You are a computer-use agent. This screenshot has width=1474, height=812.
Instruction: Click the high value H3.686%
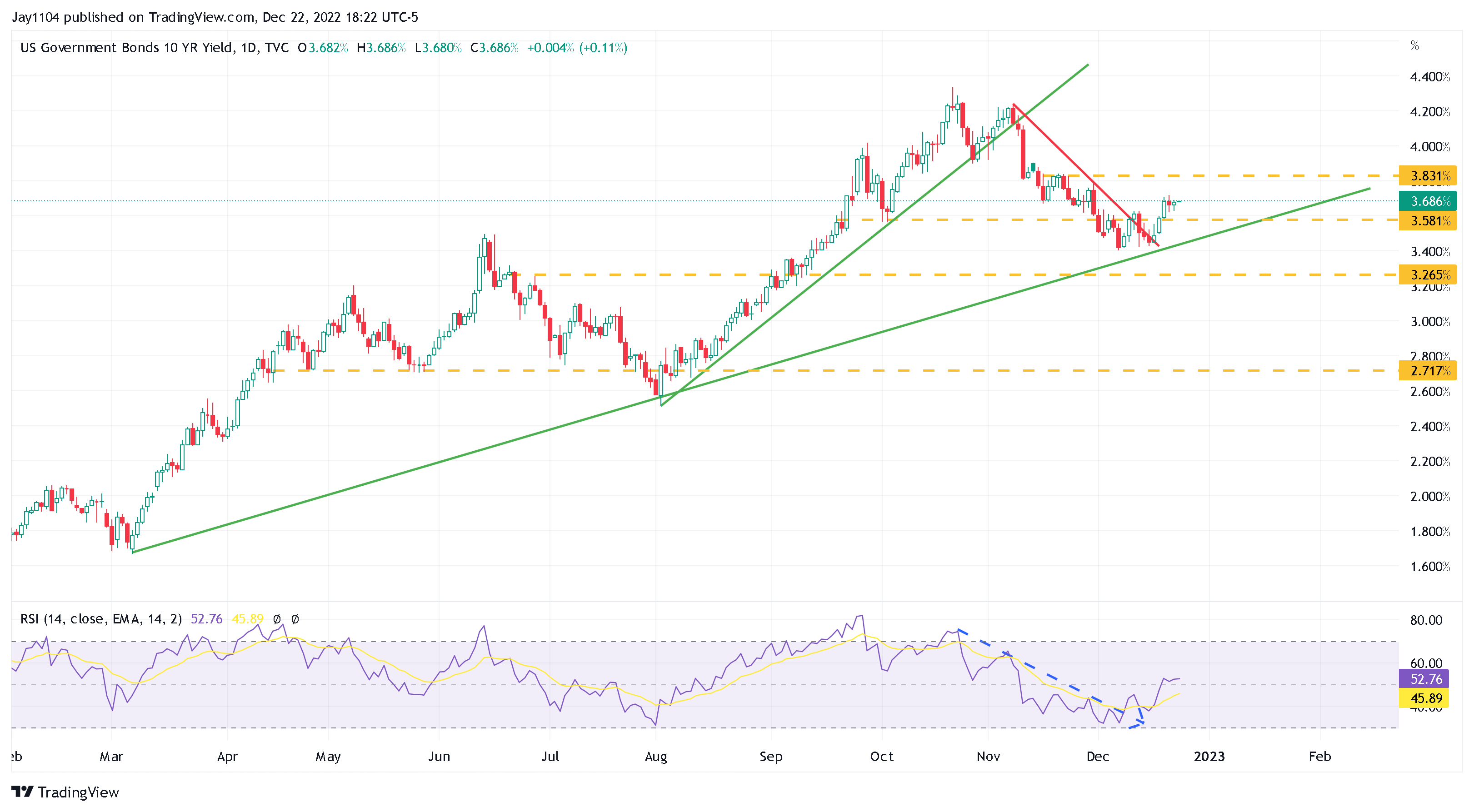click(x=381, y=48)
